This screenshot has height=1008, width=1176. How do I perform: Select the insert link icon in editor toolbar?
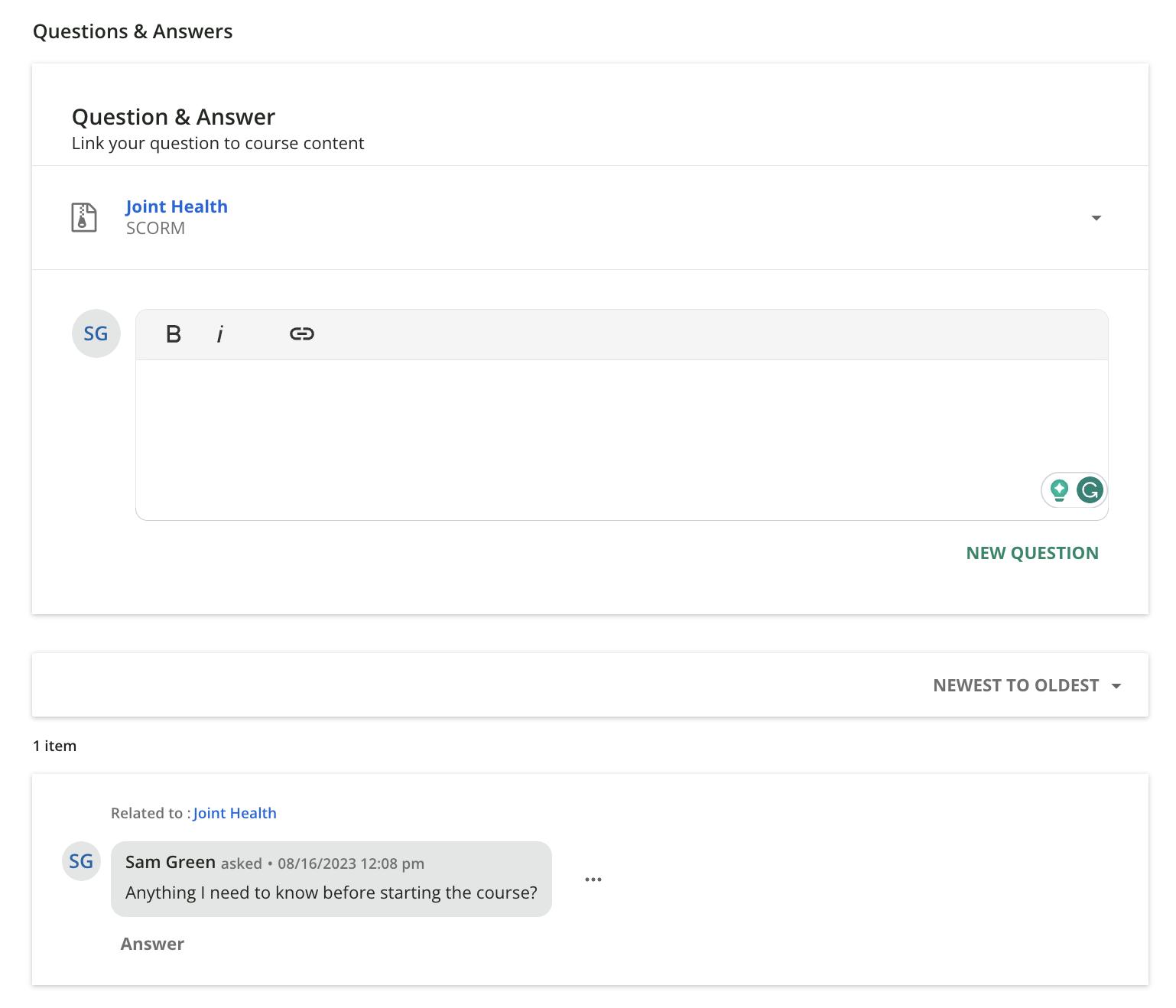tap(301, 333)
